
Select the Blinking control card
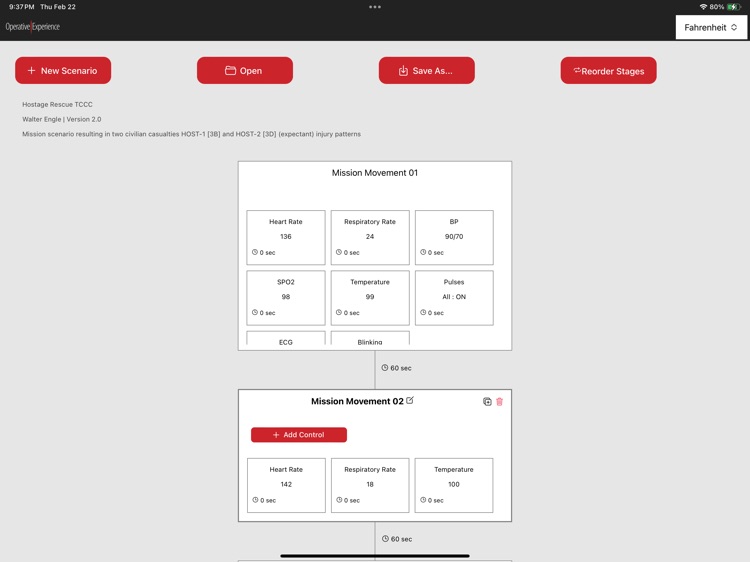370,339
